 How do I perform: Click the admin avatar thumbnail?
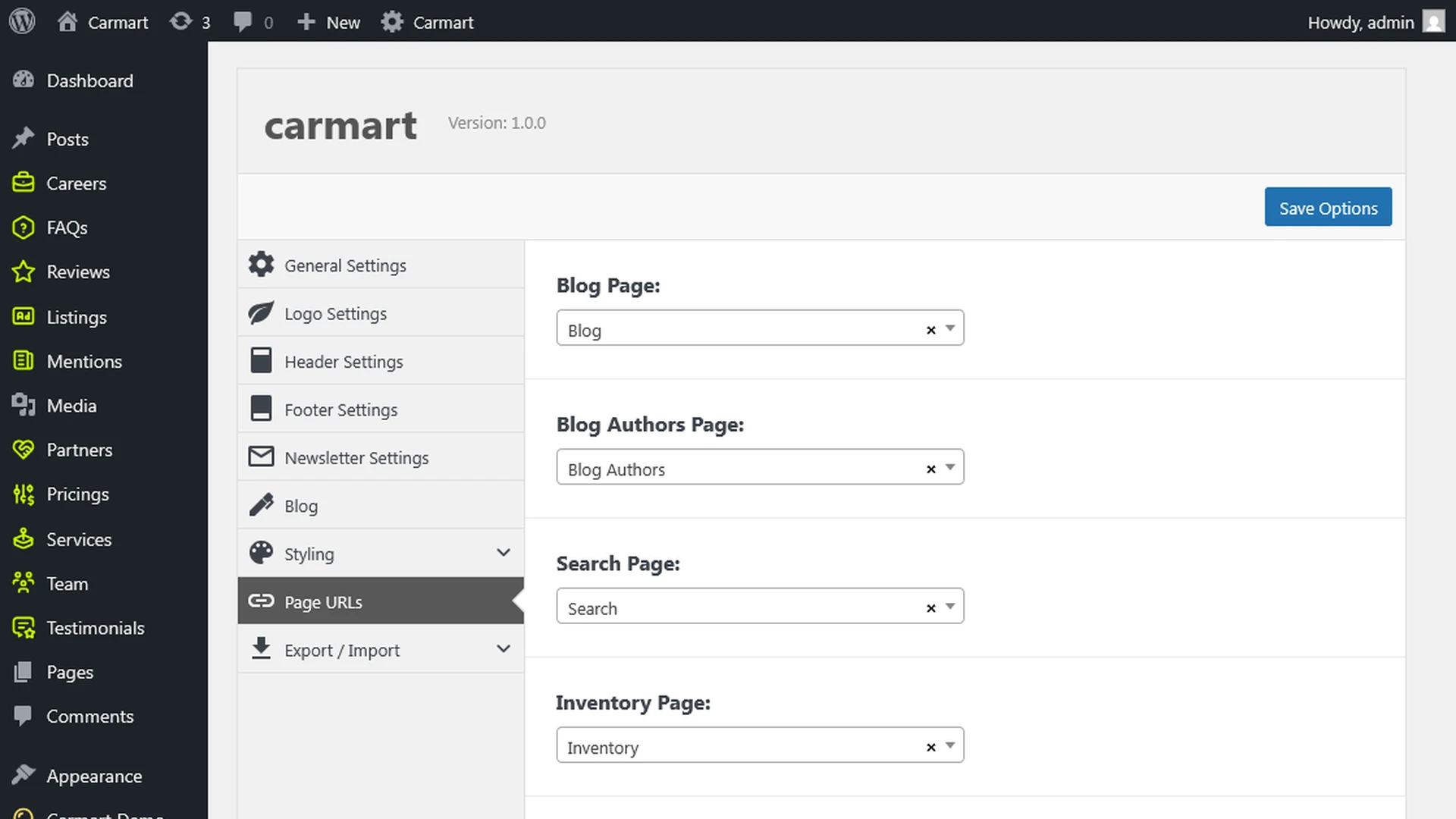[x=1433, y=22]
